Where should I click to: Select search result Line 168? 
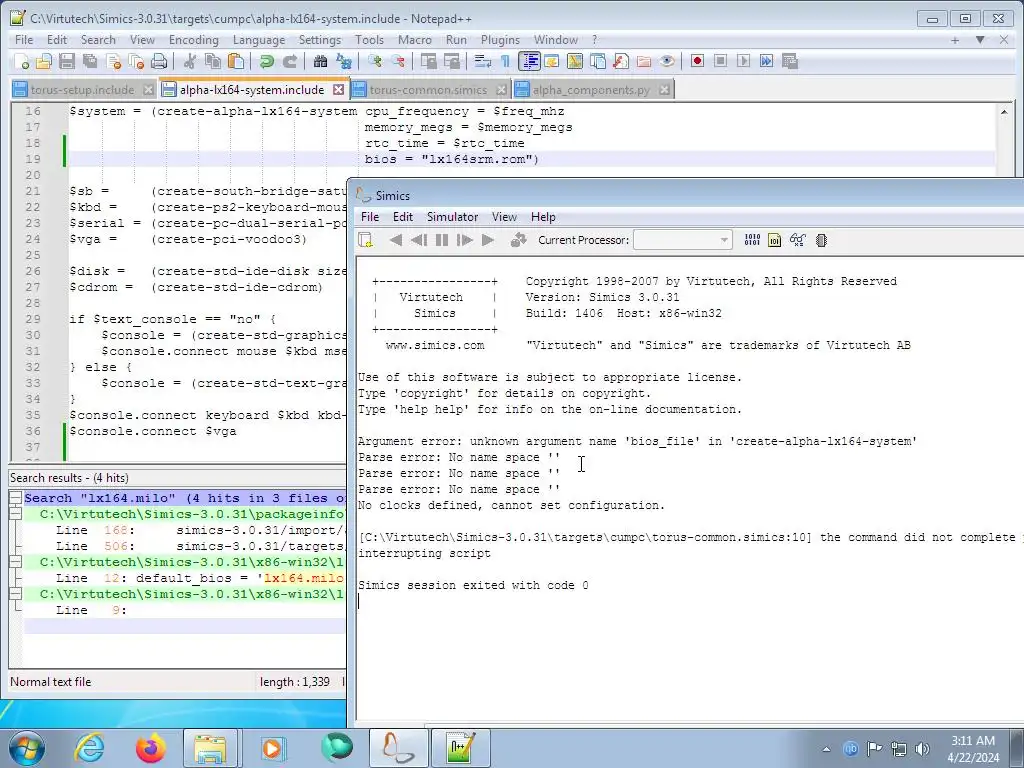tap(184, 530)
